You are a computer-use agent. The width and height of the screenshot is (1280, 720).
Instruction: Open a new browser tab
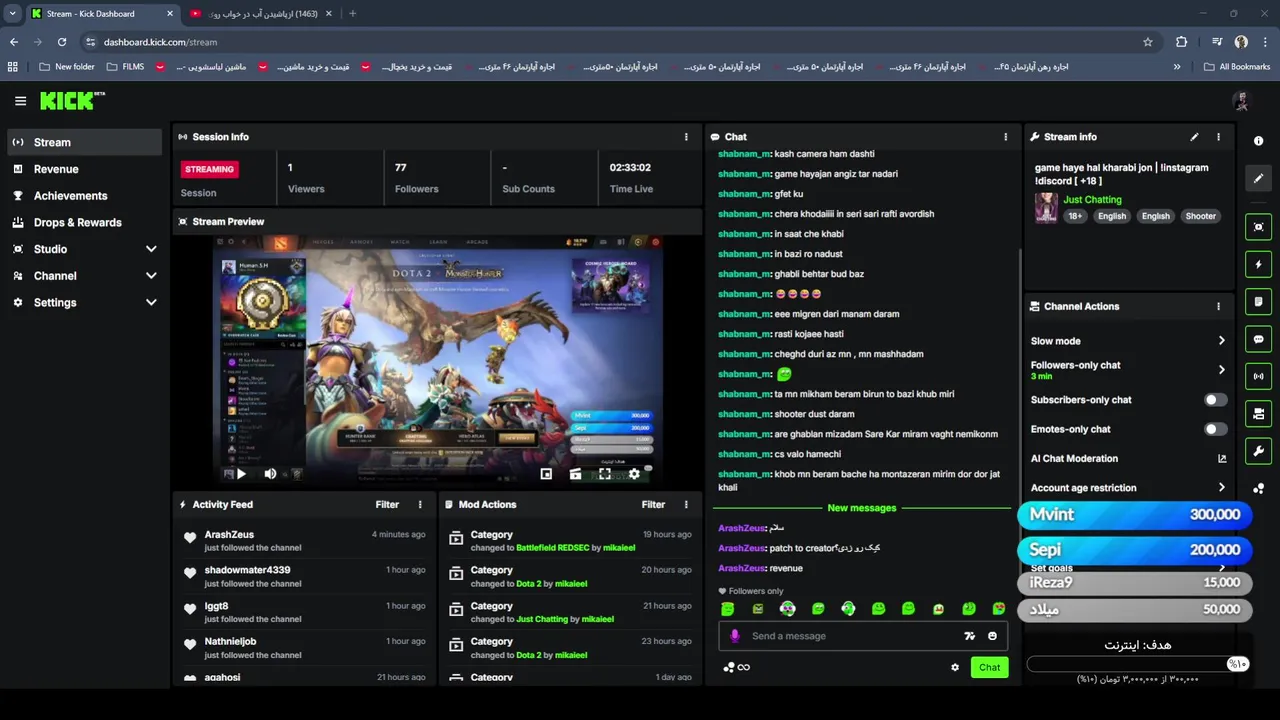(352, 14)
